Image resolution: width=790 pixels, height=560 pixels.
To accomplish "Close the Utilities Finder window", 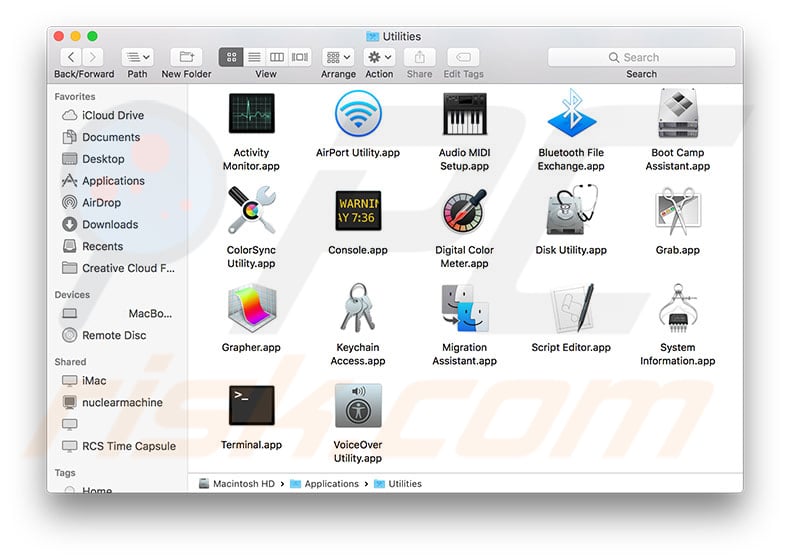I will point(59,36).
